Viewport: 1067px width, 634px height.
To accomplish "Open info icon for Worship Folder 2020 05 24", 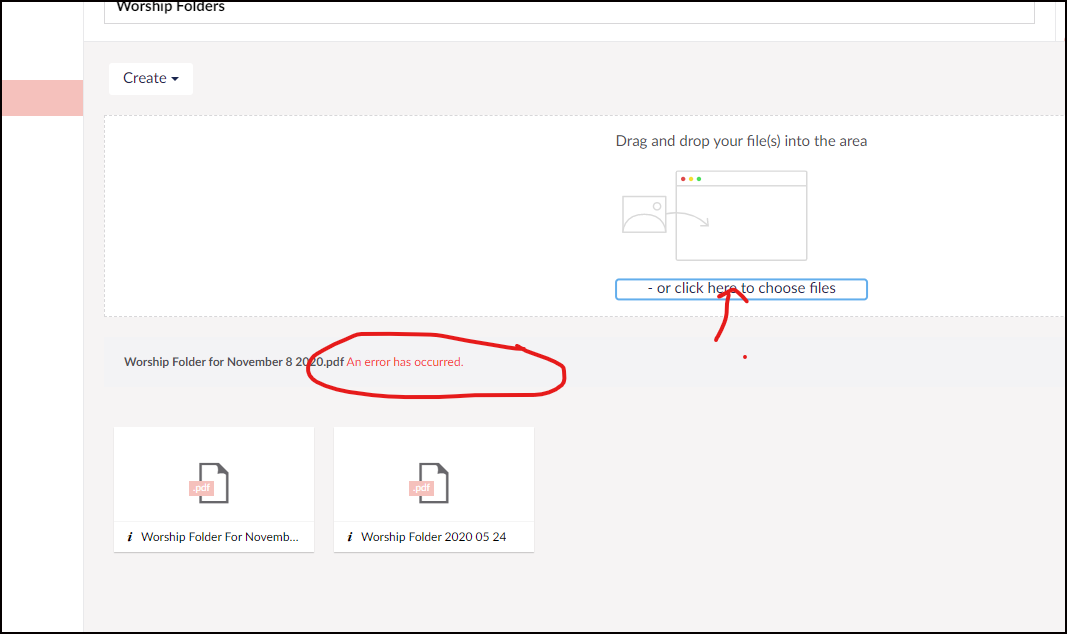I will point(350,537).
